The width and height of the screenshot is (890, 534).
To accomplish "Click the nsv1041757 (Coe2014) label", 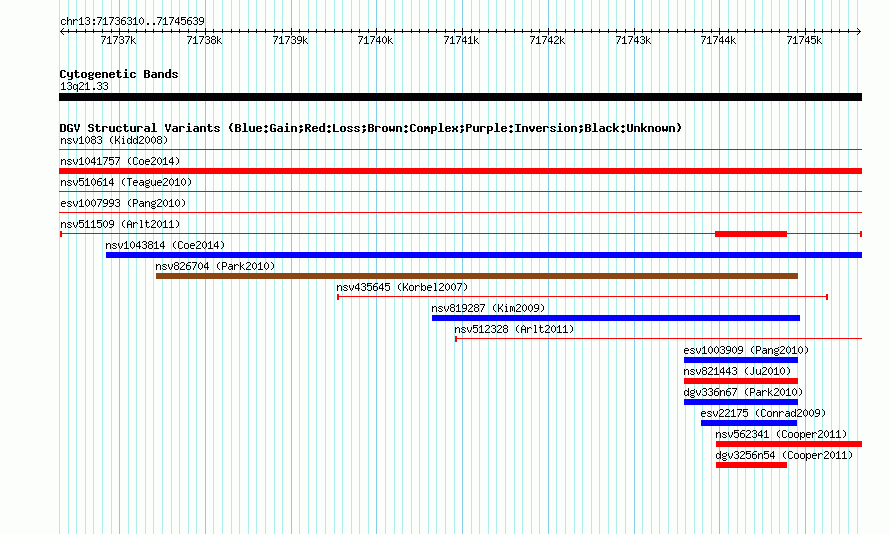I will (x=120, y=161).
